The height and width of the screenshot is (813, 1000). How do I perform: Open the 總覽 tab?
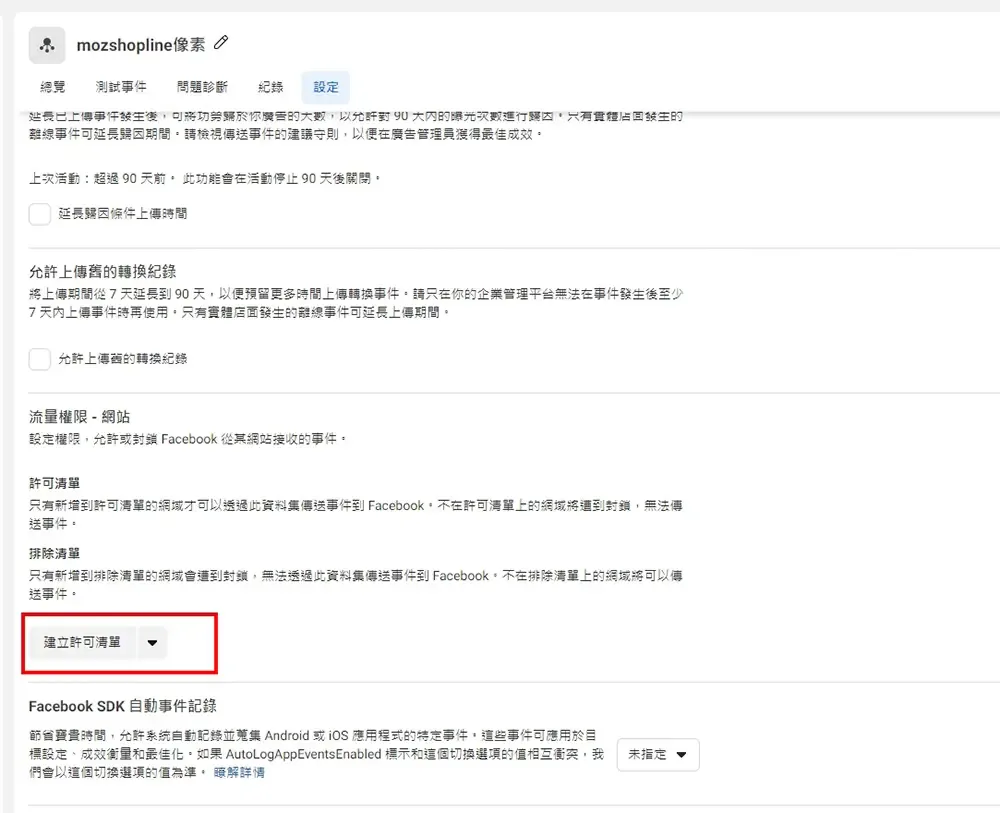52,87
